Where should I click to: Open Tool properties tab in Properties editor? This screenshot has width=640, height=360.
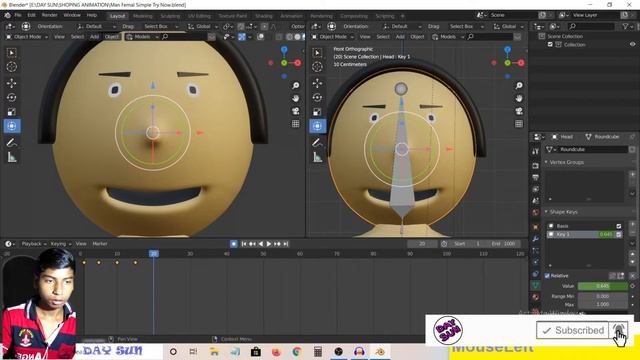tap(535, 151)
